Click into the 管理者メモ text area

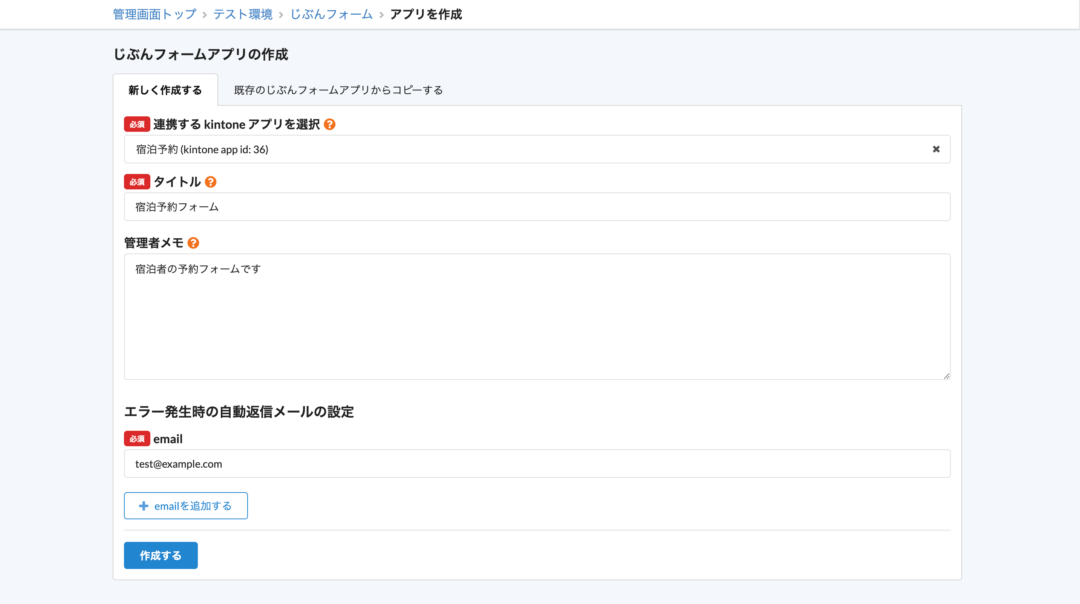coord(536,316)
